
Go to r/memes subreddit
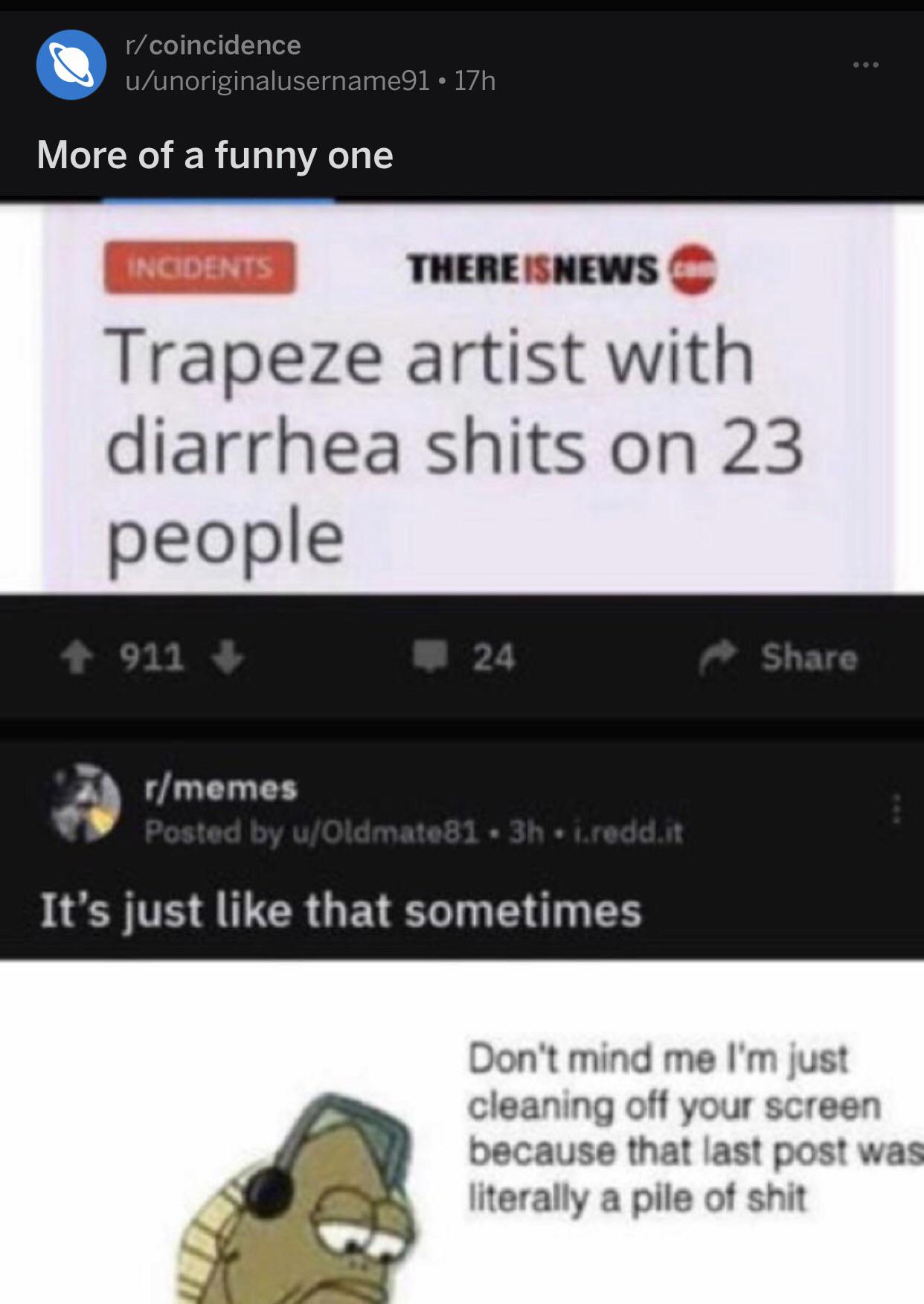pyautogui.click(x=220, y=787)
